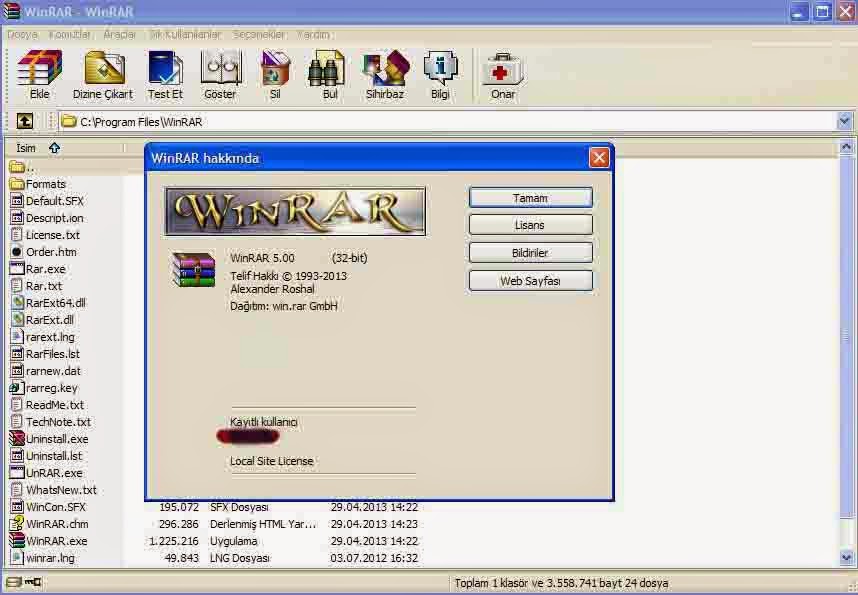
Task: Select the parent '..' folder entry
Action: coord(22,167)
